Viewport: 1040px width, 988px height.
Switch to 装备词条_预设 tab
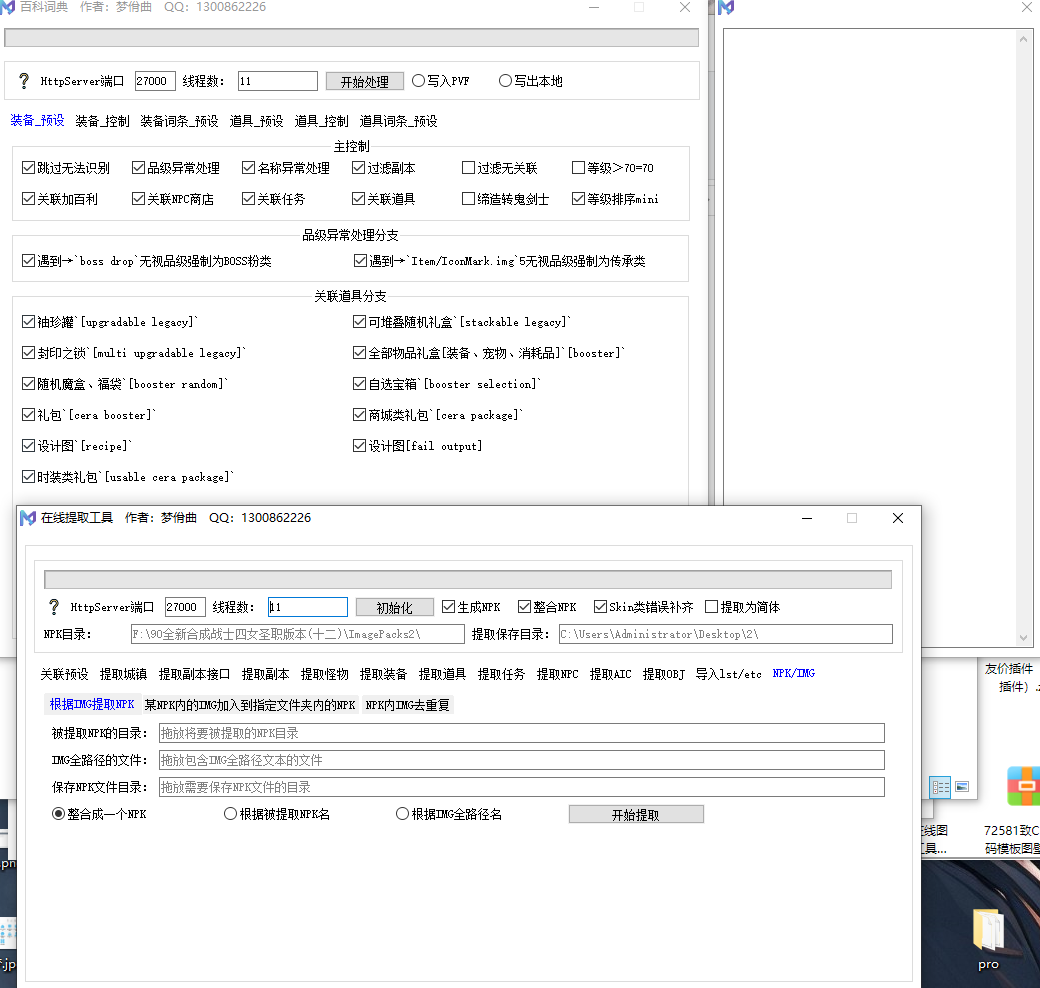pyautogui.click(x=179, y=121)
